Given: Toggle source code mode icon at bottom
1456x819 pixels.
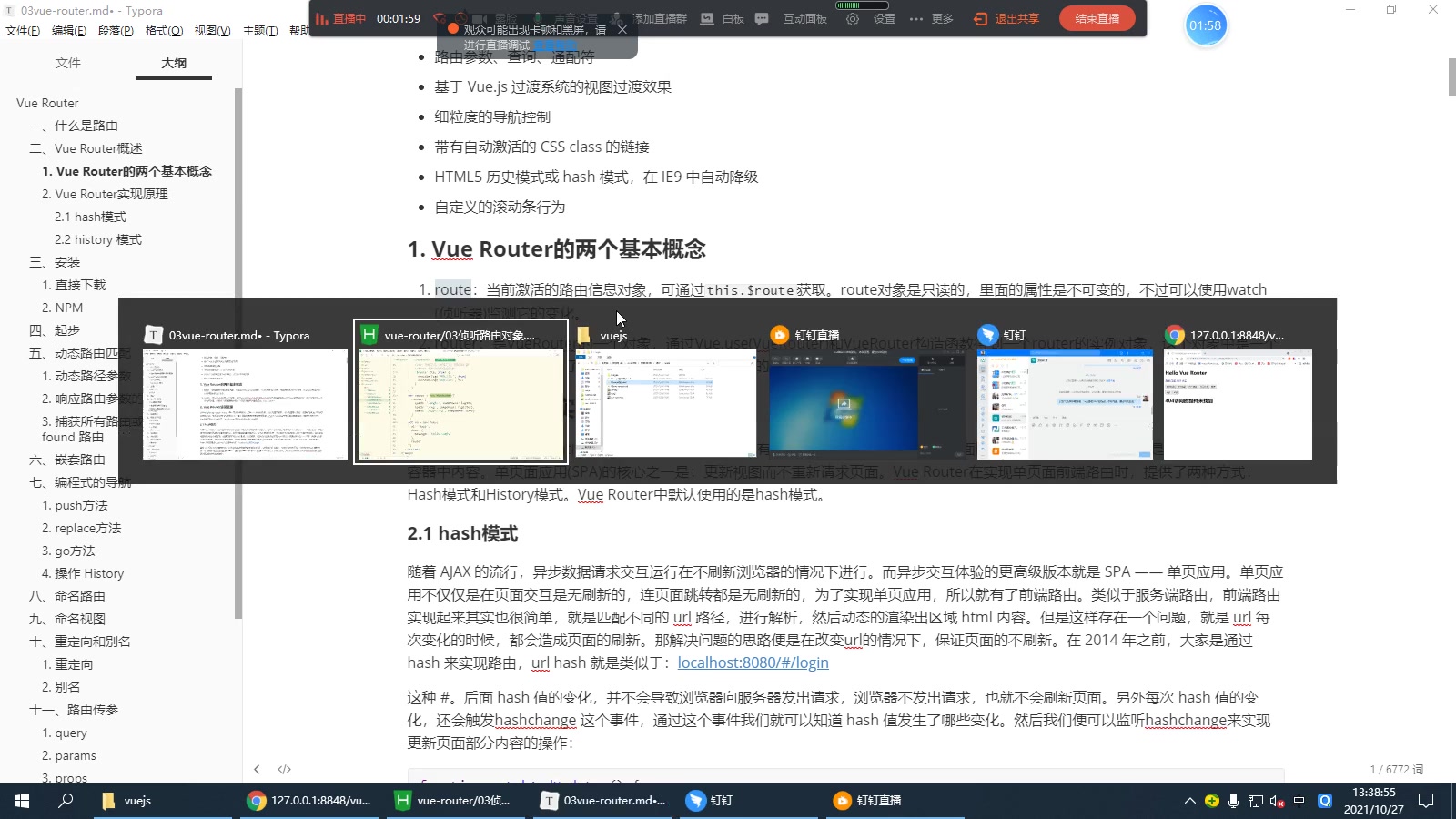Looking at the screenshot, I should pos(285,769).
